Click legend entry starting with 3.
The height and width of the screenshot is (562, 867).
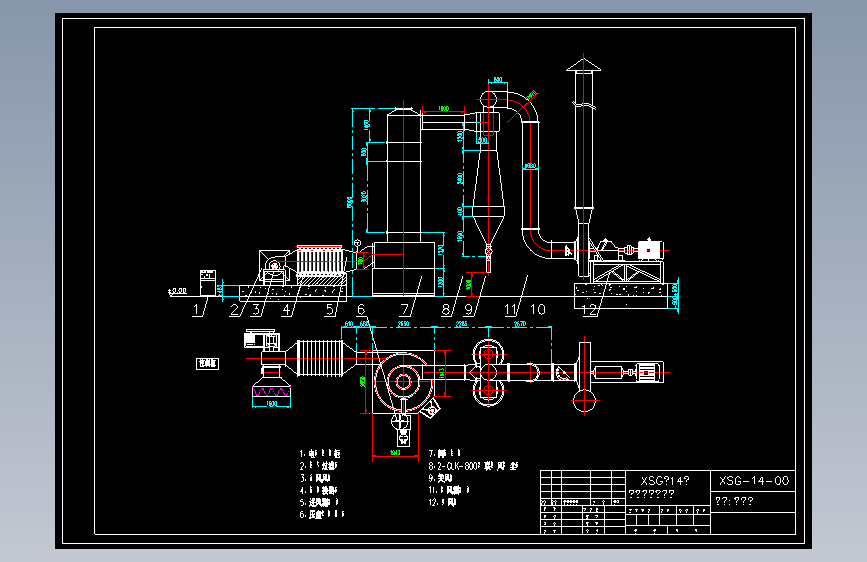315,478
